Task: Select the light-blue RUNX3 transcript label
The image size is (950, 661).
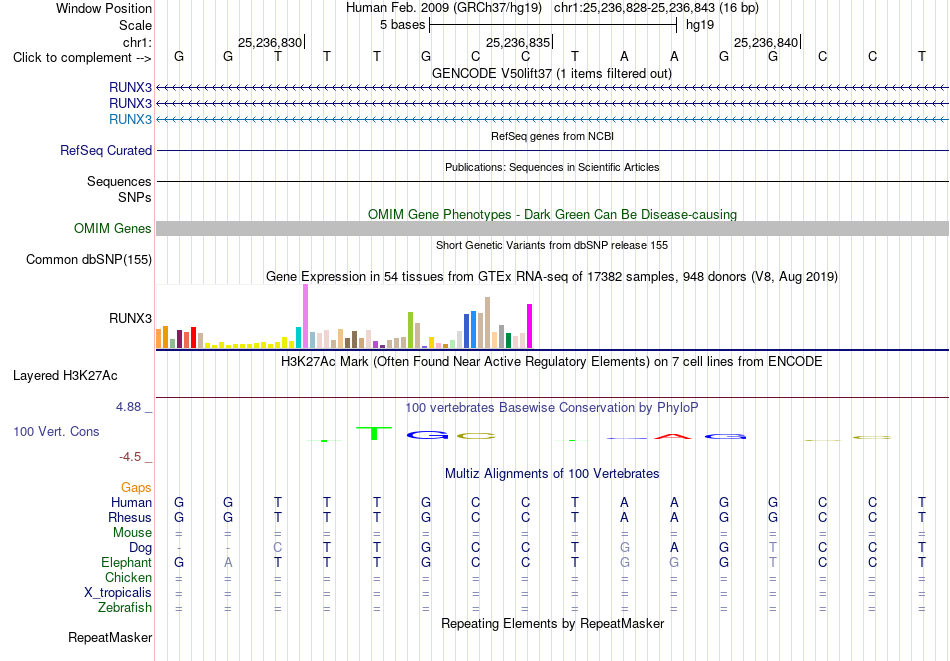Action: [x=130, y=119]
